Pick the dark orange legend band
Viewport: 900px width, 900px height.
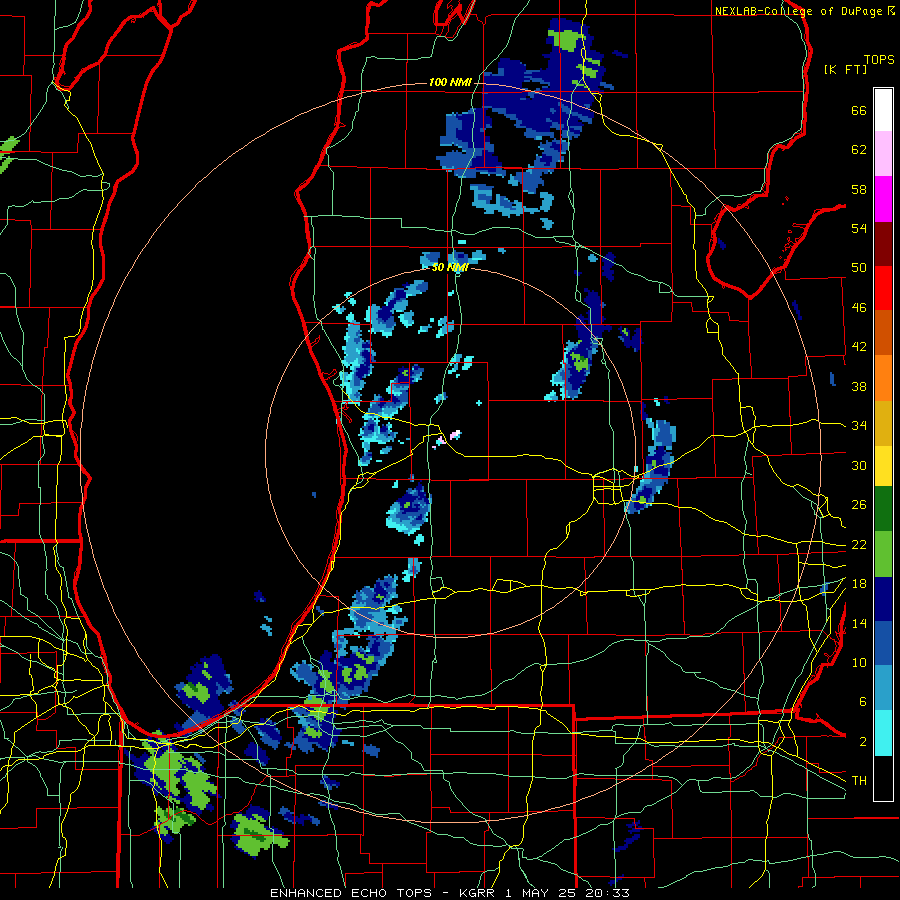[x=883, y=333]
